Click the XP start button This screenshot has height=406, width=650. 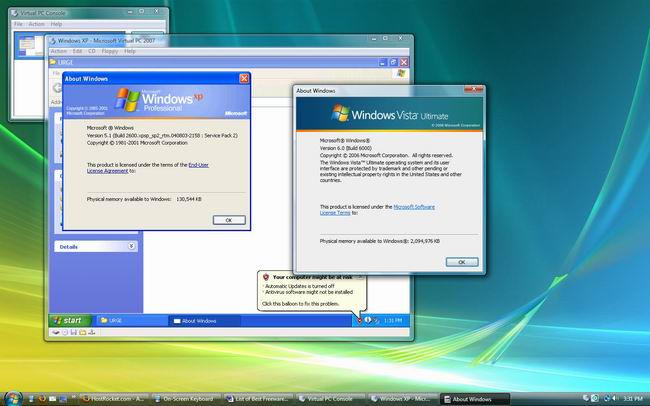pyautogui.click(x=70, y=320)
